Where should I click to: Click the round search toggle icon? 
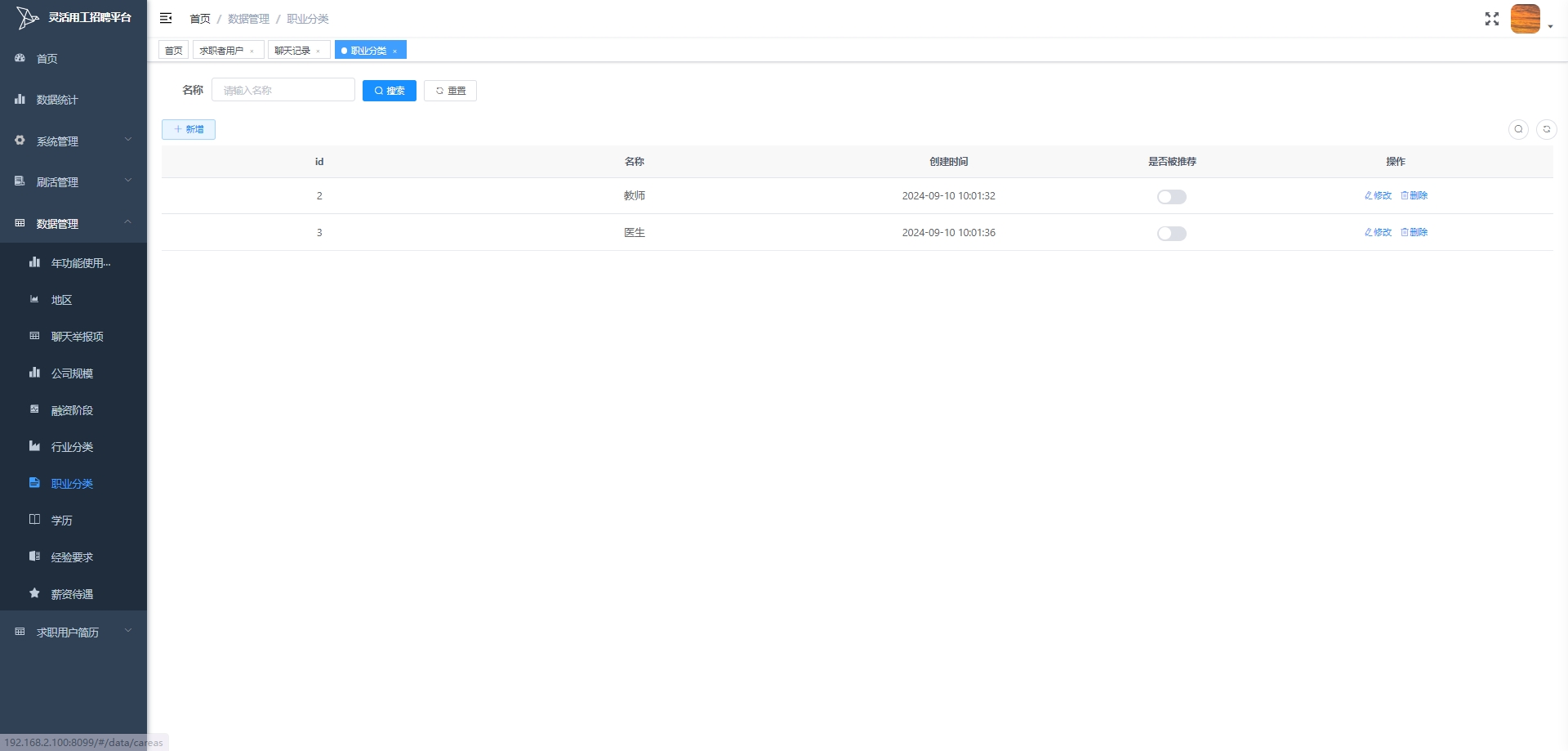pos(1518,129)
